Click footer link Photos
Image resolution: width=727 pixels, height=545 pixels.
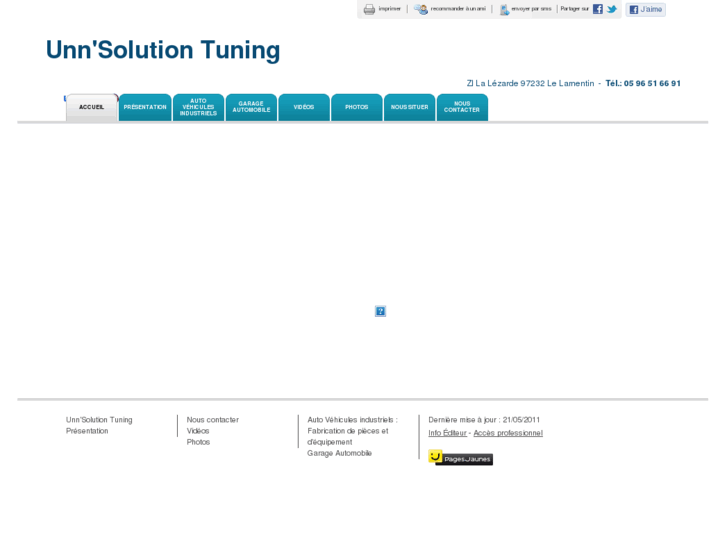pyautogui.click(x=198, y=442)
